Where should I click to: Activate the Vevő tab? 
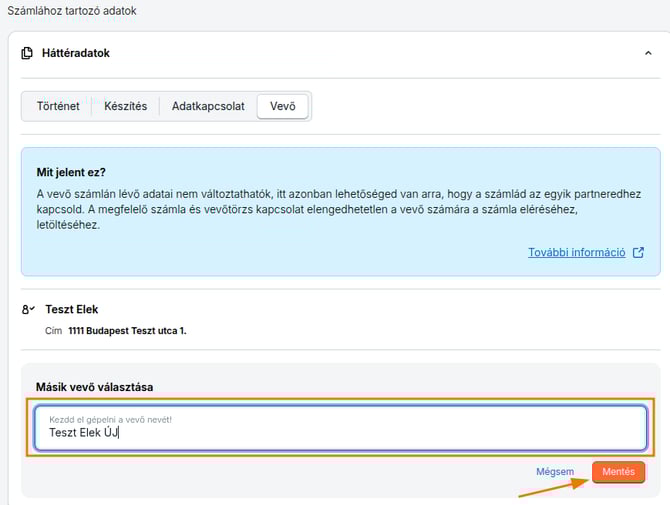pos(283,106)
